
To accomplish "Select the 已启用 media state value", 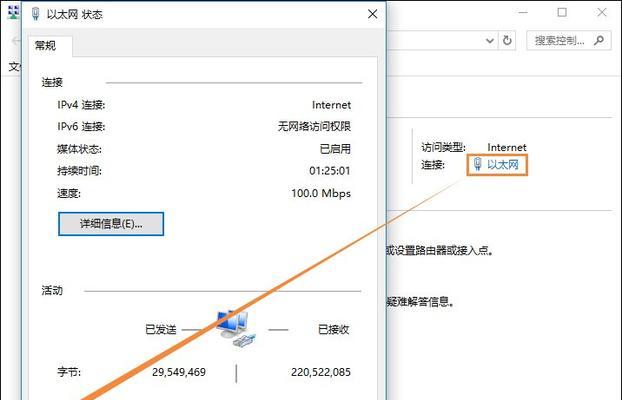I will pos(335,149).
